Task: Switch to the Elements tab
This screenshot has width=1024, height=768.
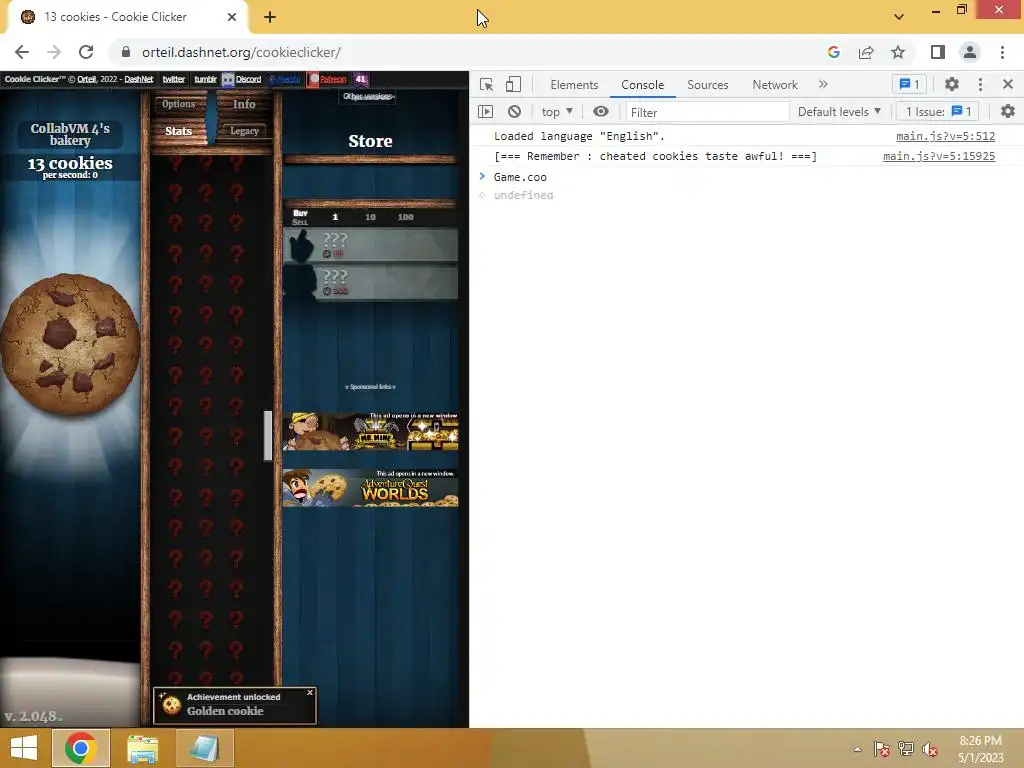Action: 574,85
